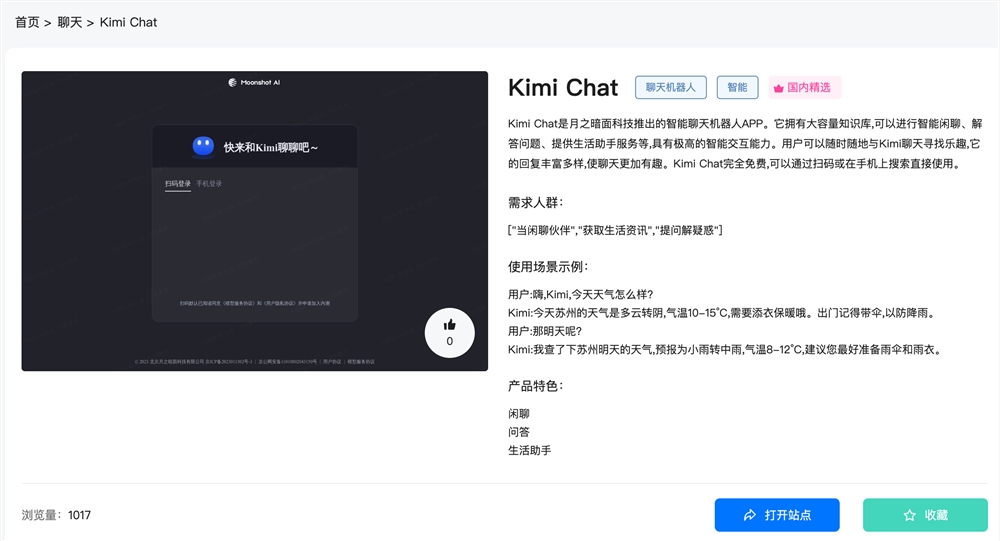Viewport: 1000px width, 541px height.
Task: Select the 智能 tag
Action: point(737,87)
